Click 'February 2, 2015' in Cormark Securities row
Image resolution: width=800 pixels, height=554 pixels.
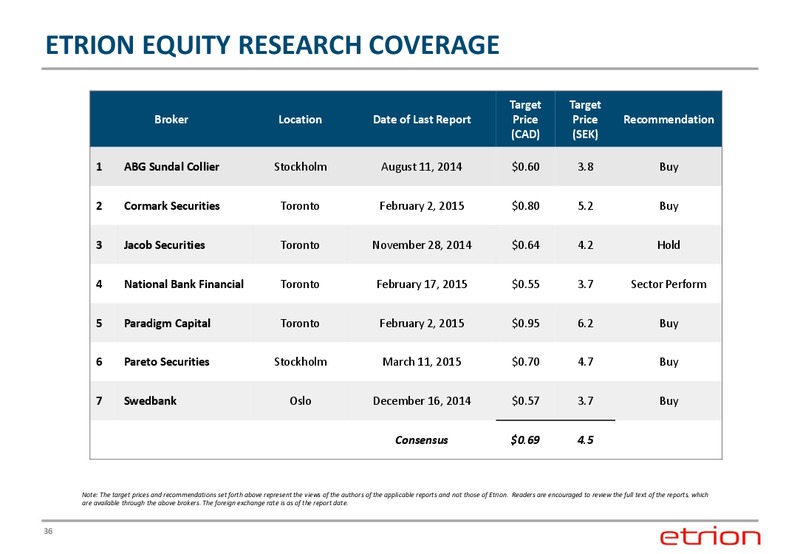click(422, 206)
